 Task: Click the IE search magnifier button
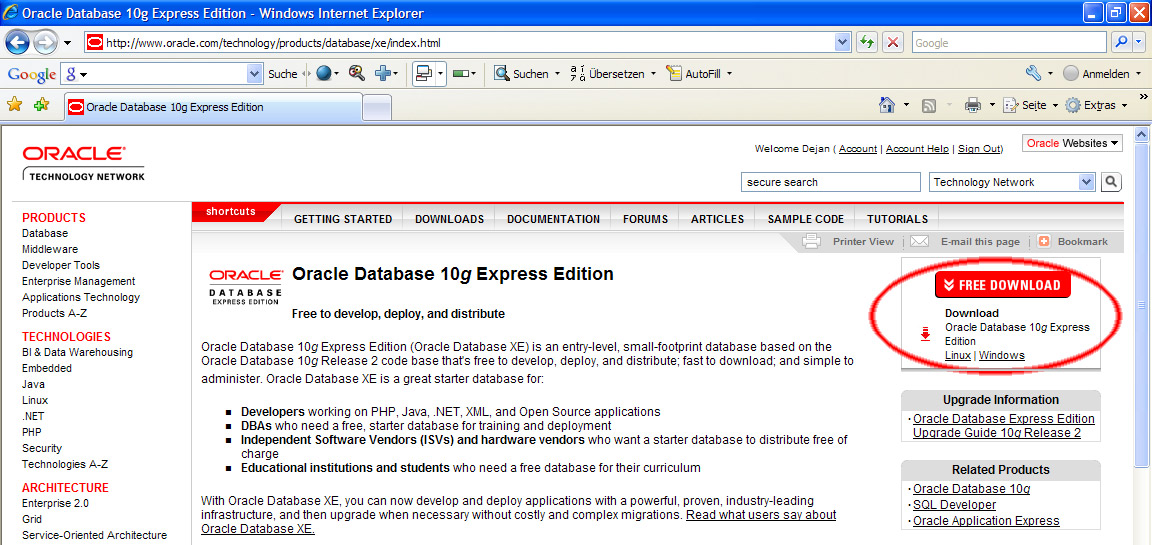[1121, 43]
